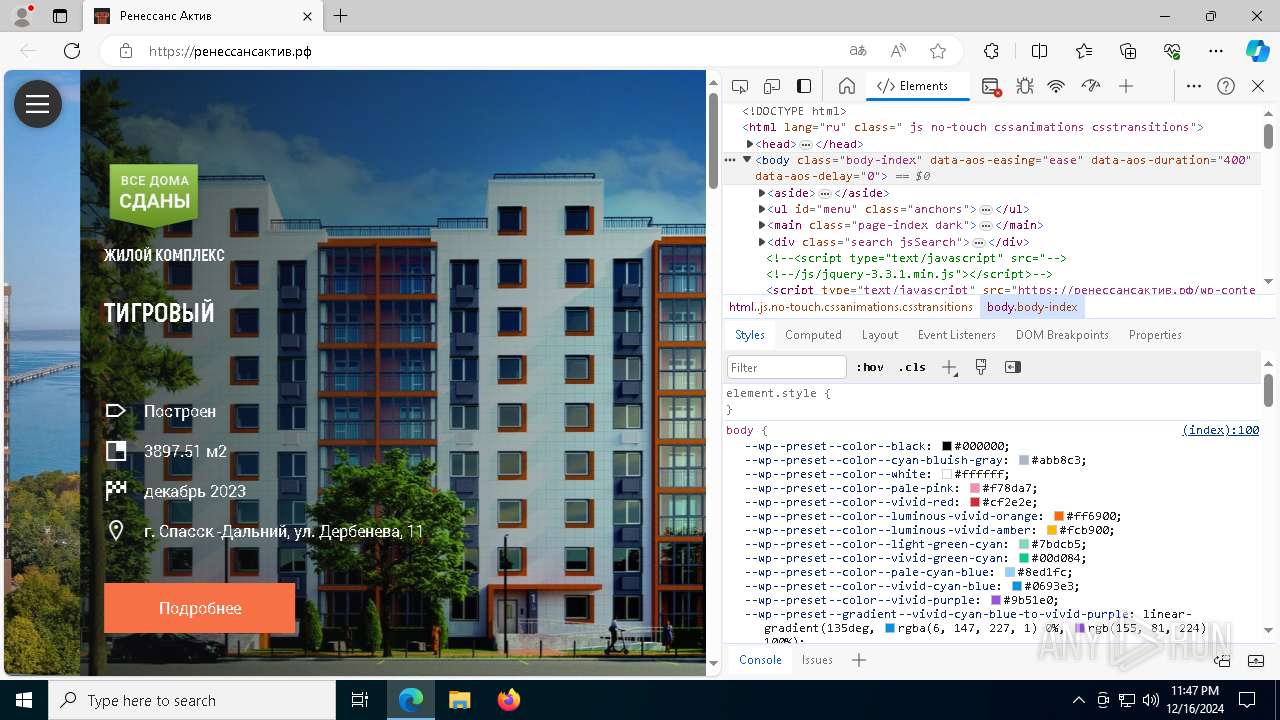Open the Properties tab
Image resolution: width=1280 pixels, height=720 pixels.
coord(1155,335)
